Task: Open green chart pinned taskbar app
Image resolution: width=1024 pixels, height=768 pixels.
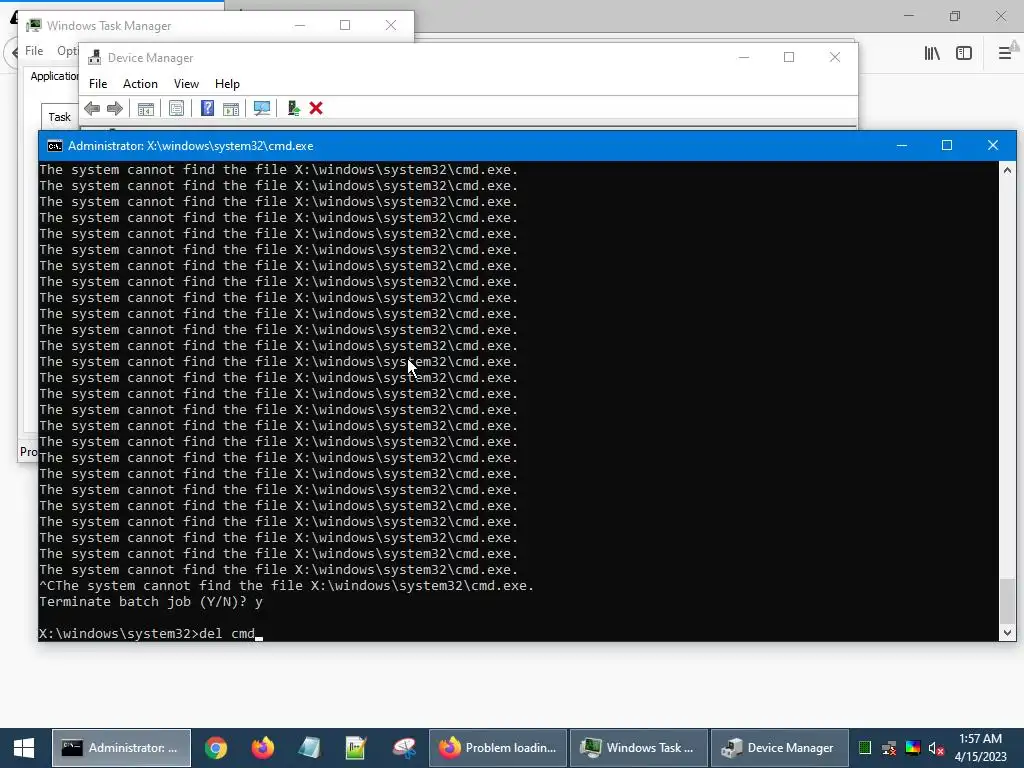Action: coord(356,748)
